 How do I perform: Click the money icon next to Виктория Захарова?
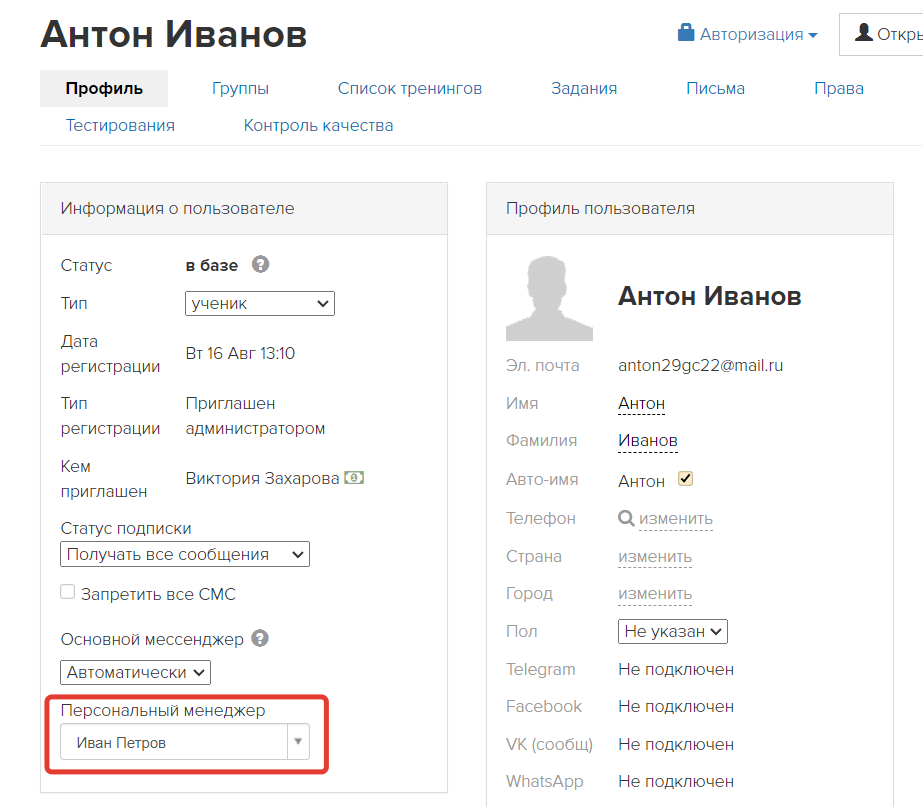(354, 477)
